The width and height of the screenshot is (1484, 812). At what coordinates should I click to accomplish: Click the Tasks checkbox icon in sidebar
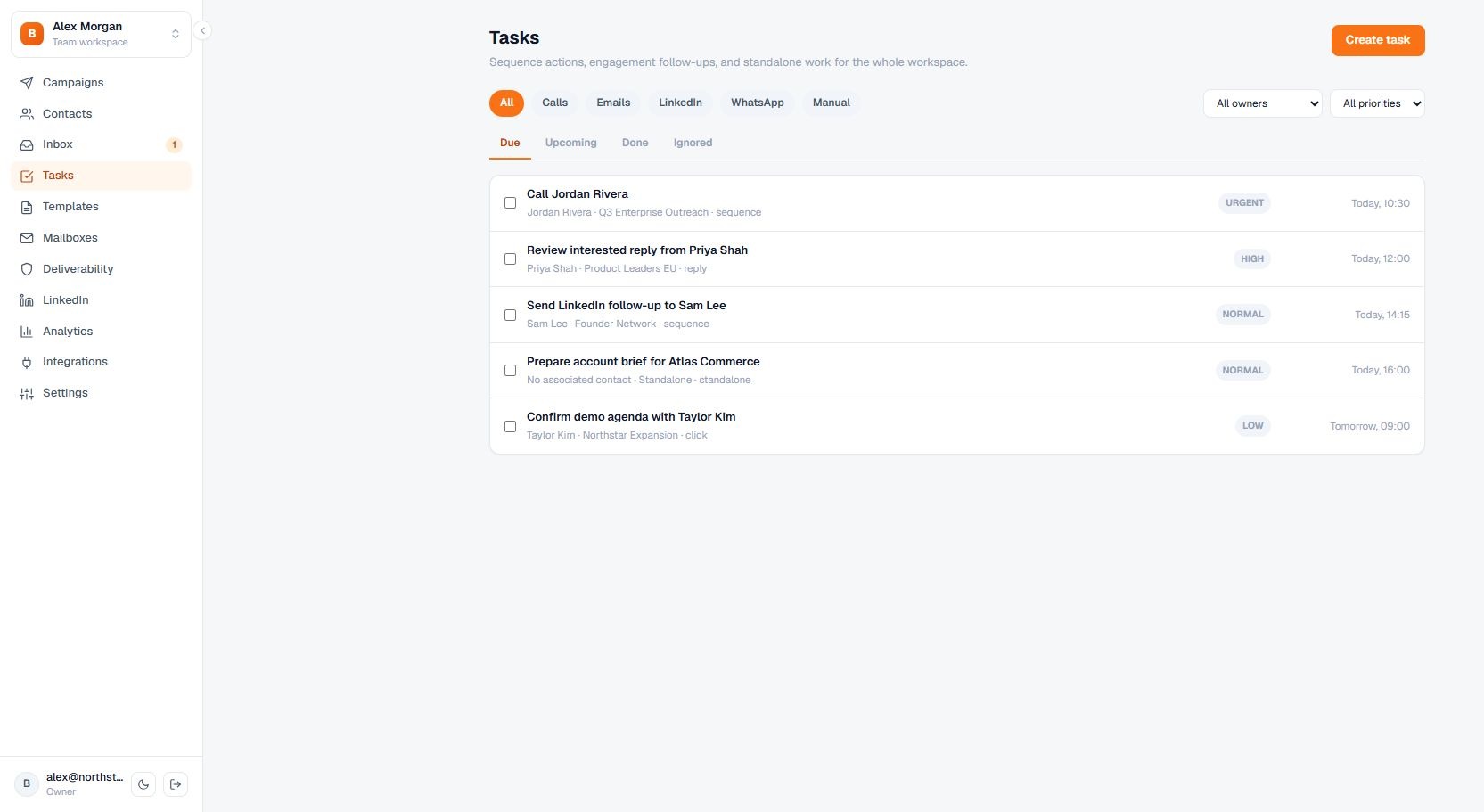tap(27, 176)
